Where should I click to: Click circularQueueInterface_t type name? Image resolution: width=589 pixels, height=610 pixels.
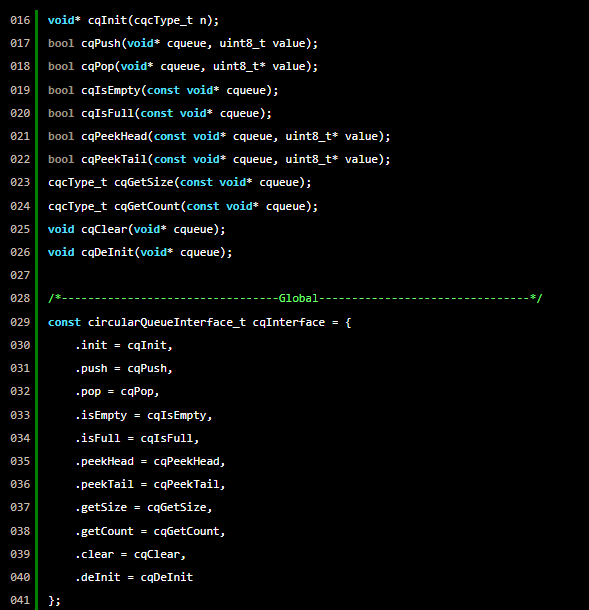[167, 322]
